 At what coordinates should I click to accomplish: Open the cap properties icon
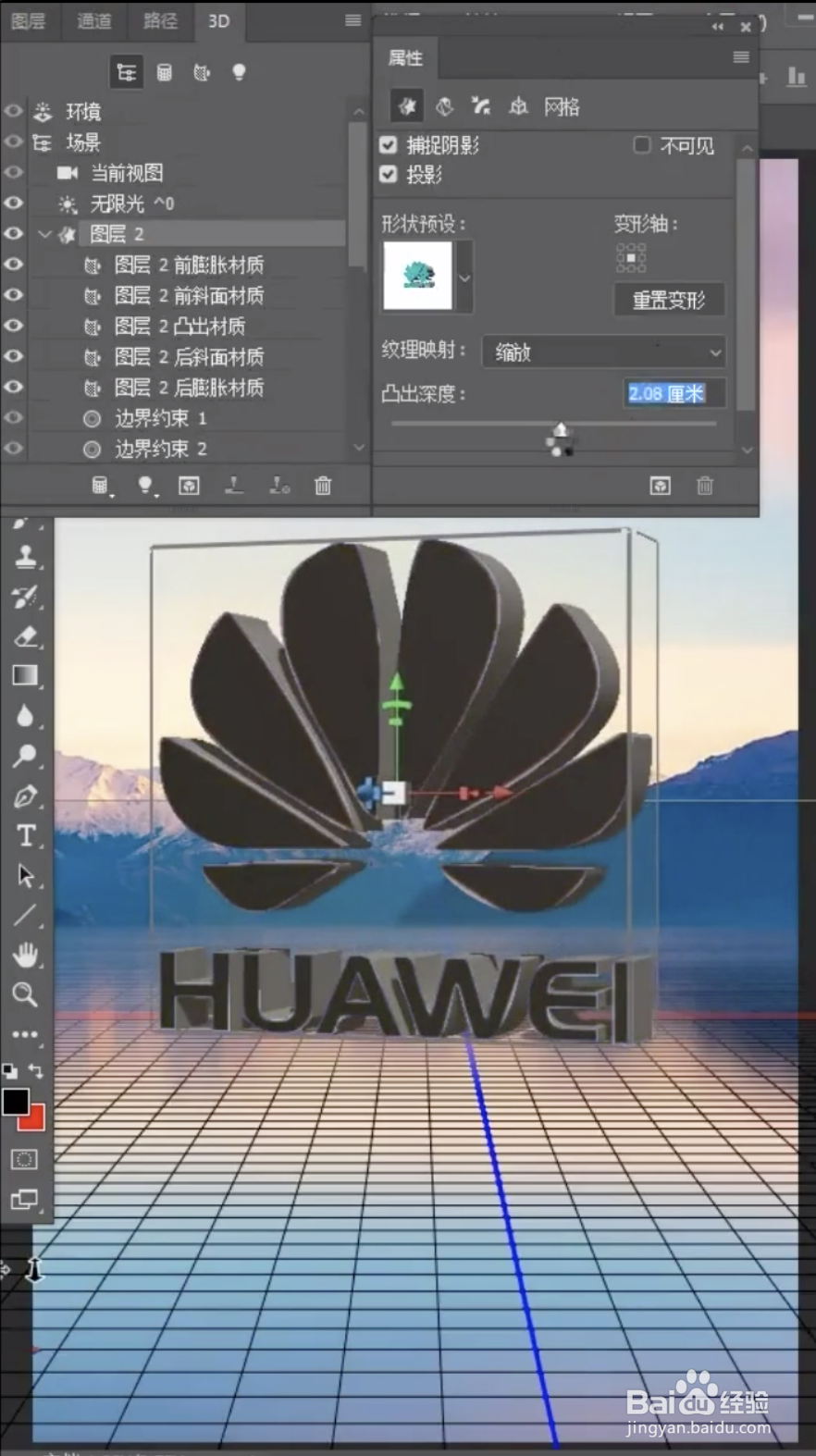[x=481, y=106]
